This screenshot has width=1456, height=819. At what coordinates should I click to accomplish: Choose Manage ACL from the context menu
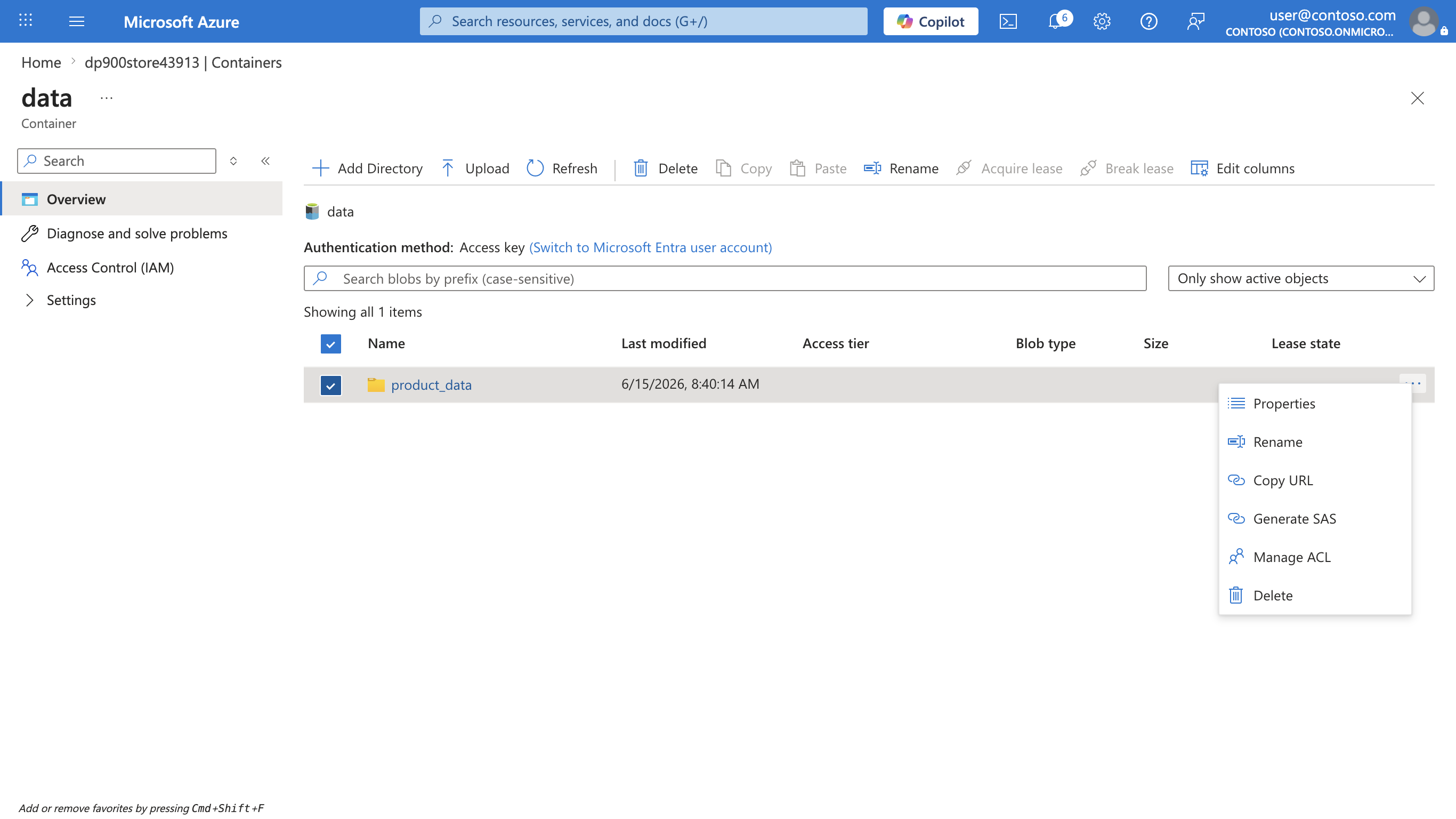(x=1315, y=557)
